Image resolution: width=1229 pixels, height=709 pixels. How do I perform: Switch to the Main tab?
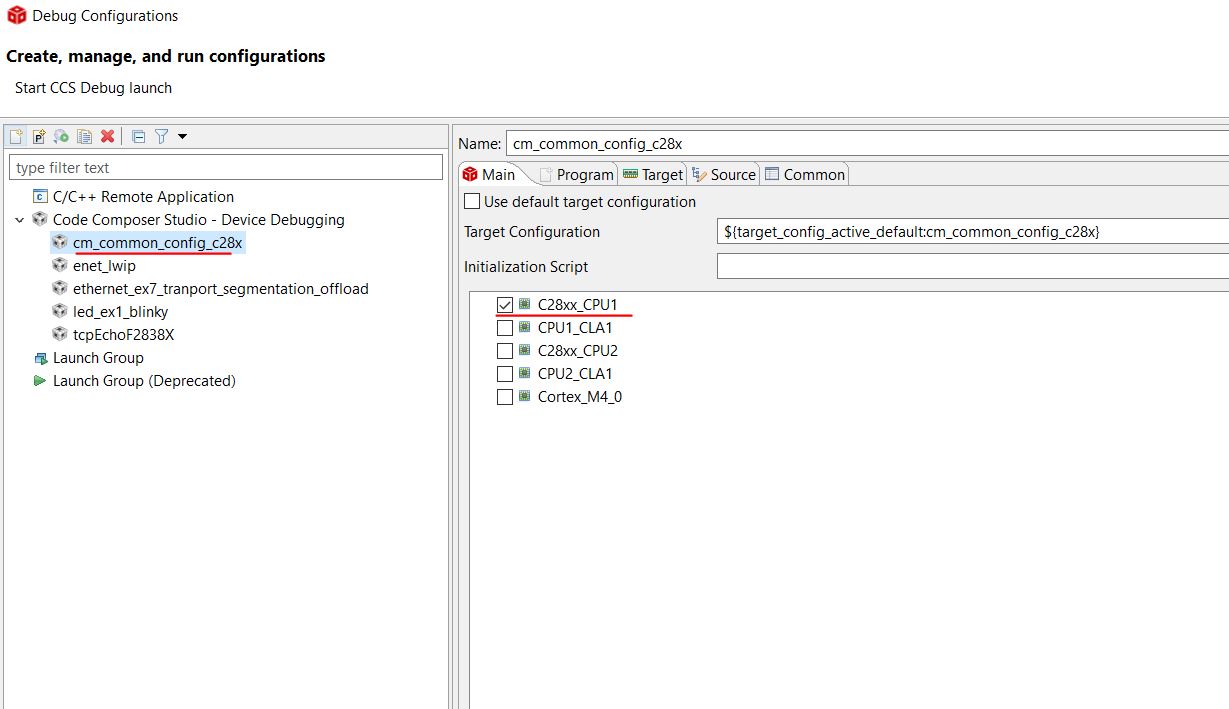pos(489,174)
